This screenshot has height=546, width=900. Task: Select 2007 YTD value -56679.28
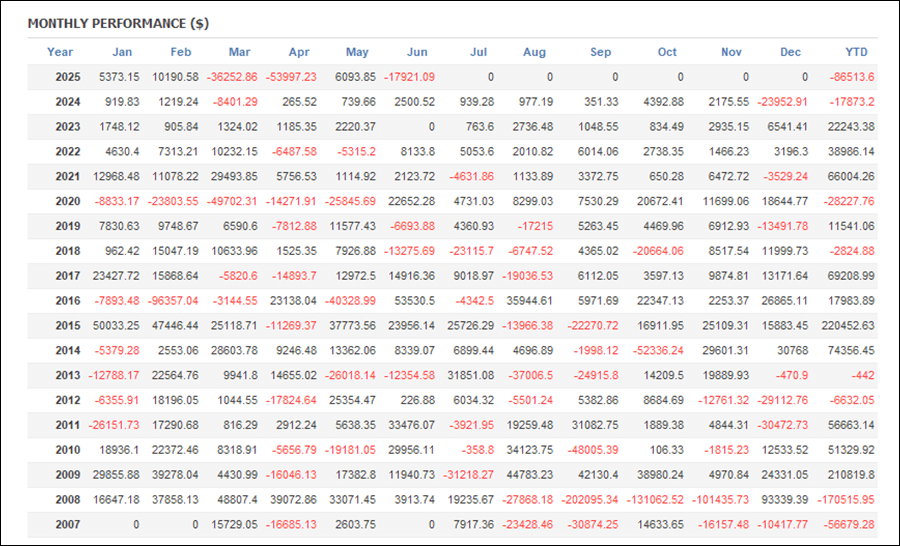point(849,524)
